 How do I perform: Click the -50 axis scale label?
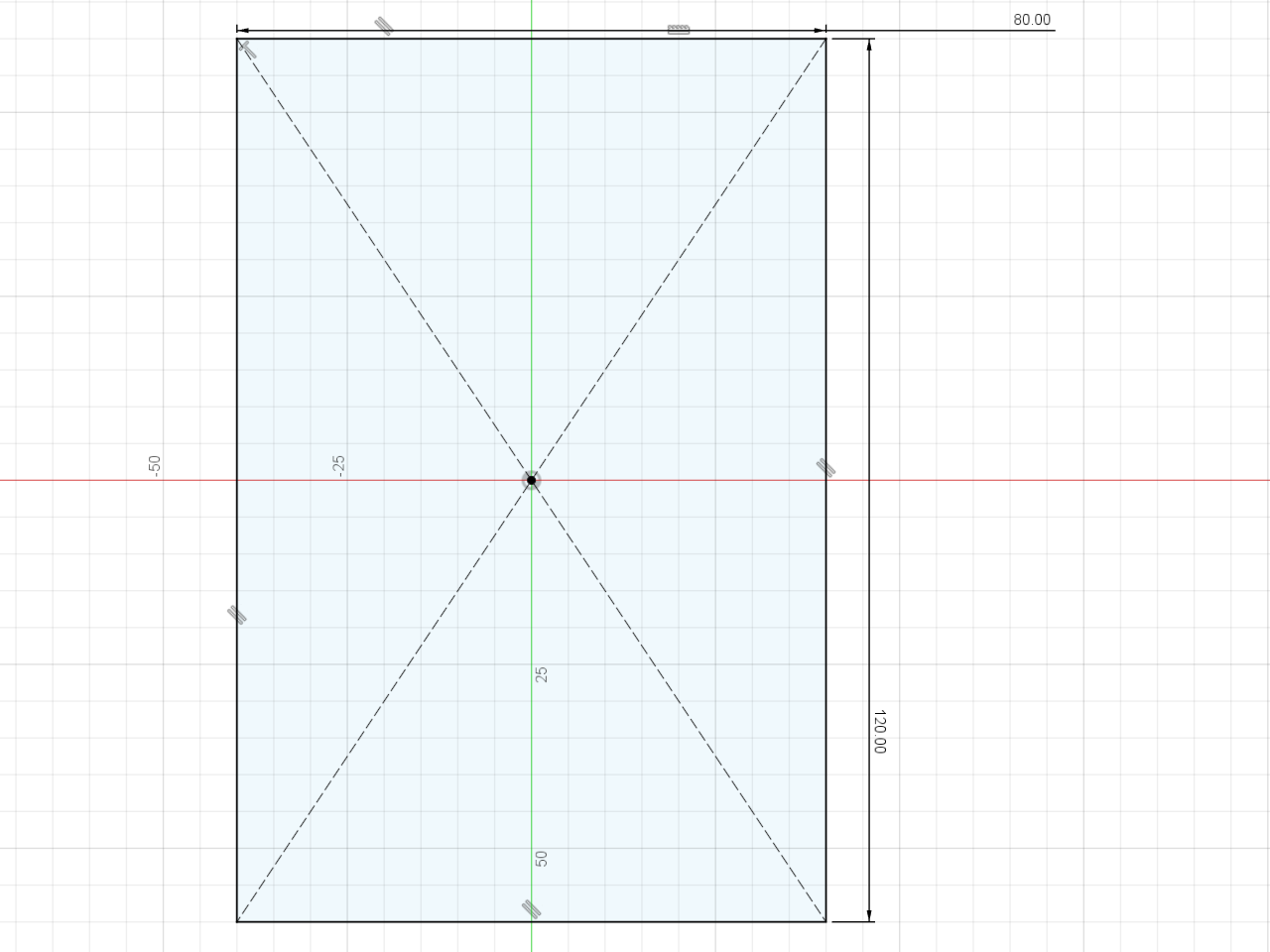click(154, 465)
